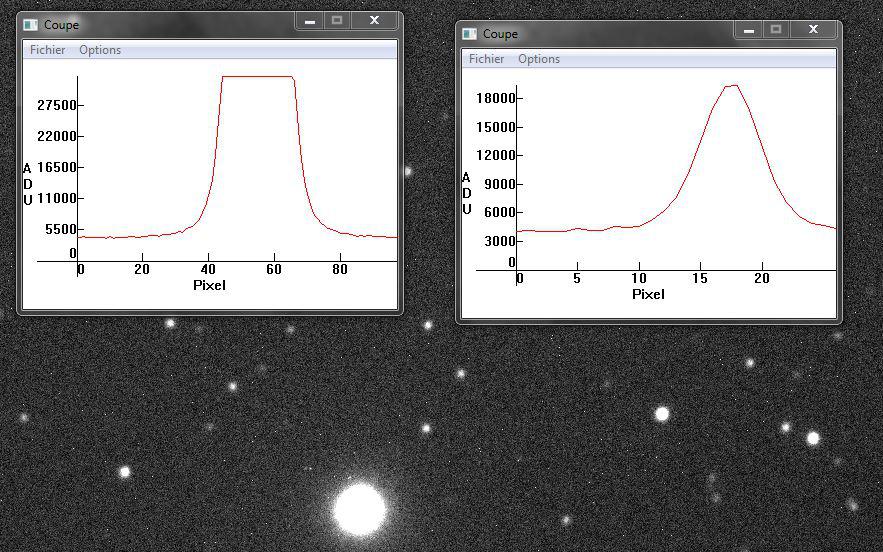
Task: Click the 6000 ADU axis label
Action: (x=500, y=212)
